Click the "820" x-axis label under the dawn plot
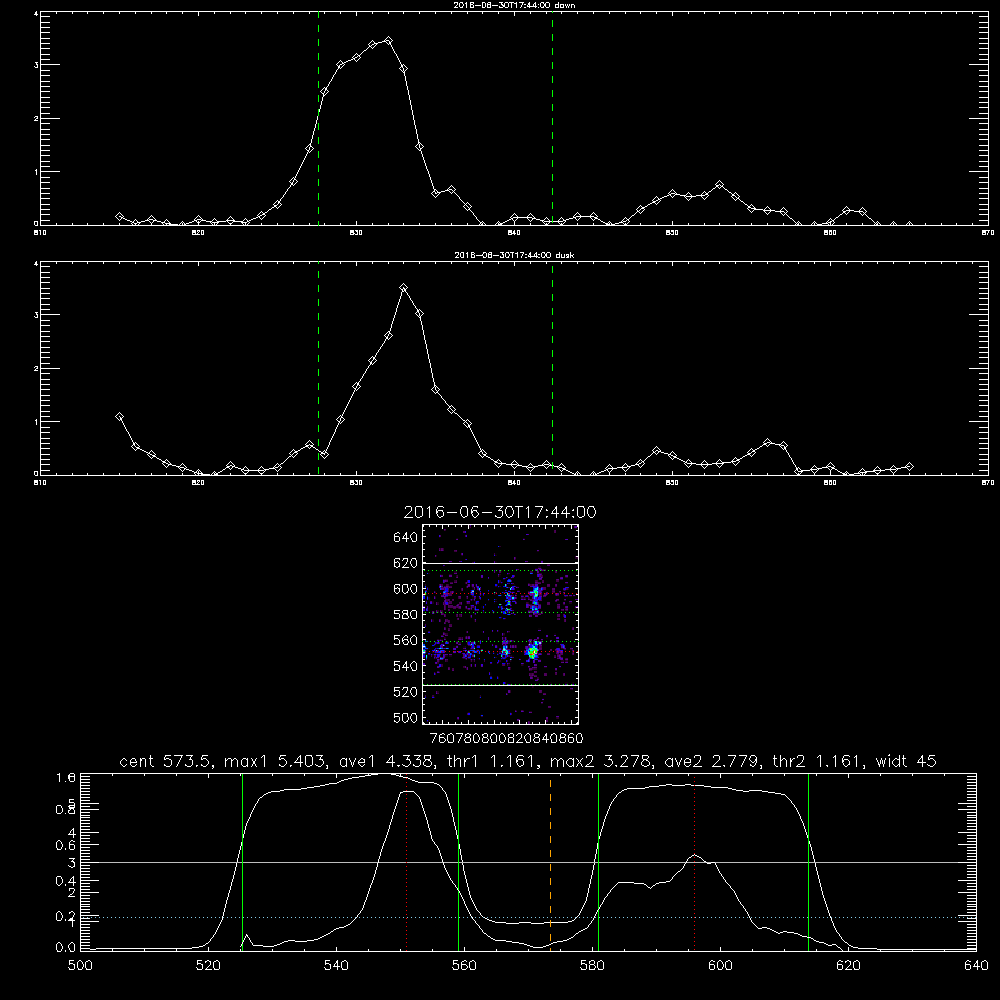The height and width of the screenshot is (1000, 1000). [198, 233]
